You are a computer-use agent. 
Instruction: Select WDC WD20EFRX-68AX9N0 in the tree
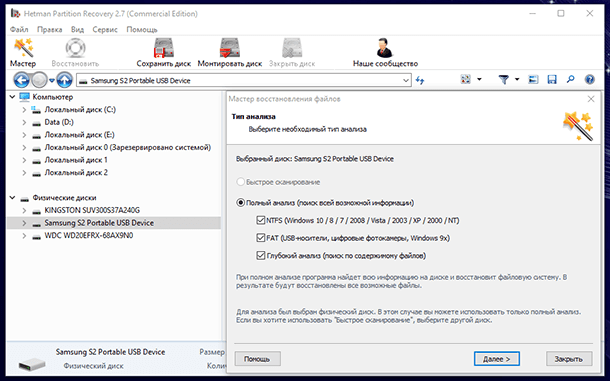coord(89,235)
